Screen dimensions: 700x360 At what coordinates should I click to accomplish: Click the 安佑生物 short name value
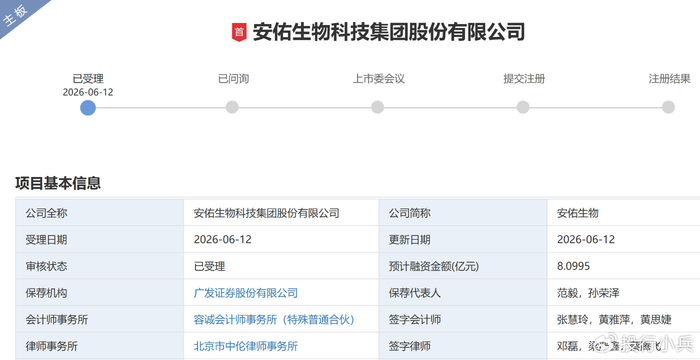point(578,213)
